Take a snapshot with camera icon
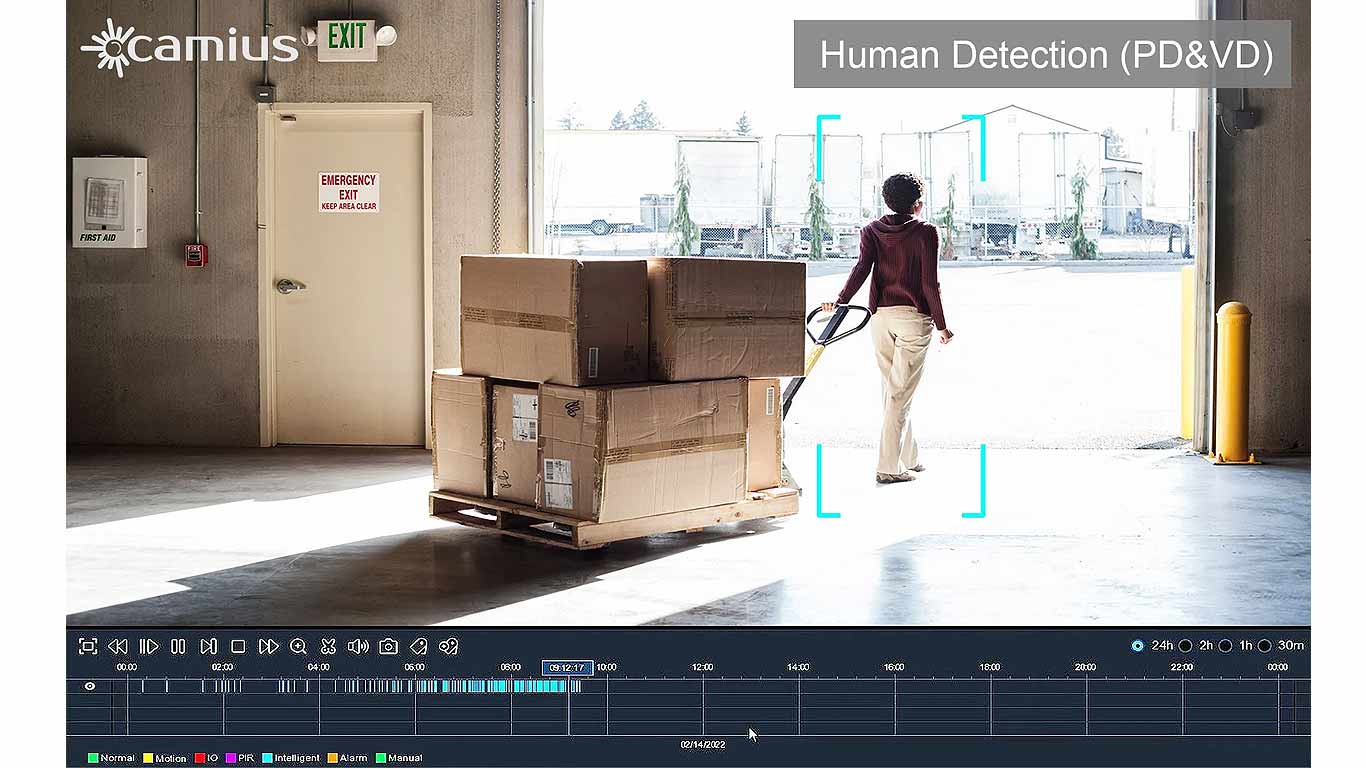The width and height of the screenshot is (1366, 768). [388, 647]
